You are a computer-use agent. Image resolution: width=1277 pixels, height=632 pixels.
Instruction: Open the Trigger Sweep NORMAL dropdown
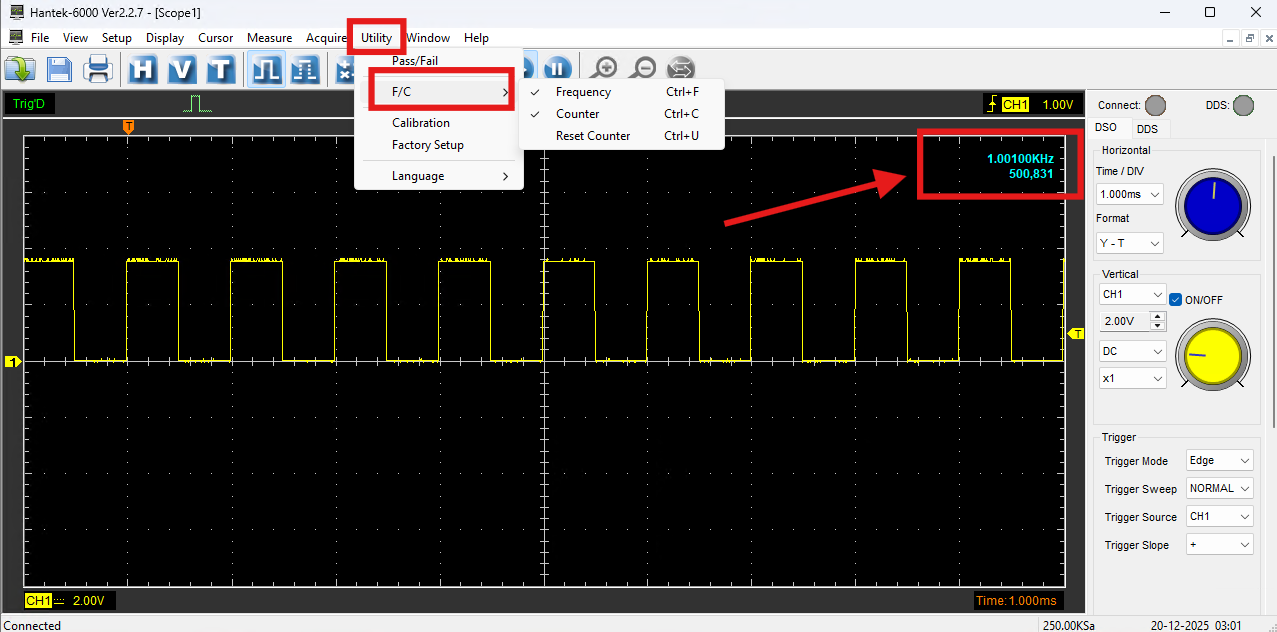pos(1220,488)
